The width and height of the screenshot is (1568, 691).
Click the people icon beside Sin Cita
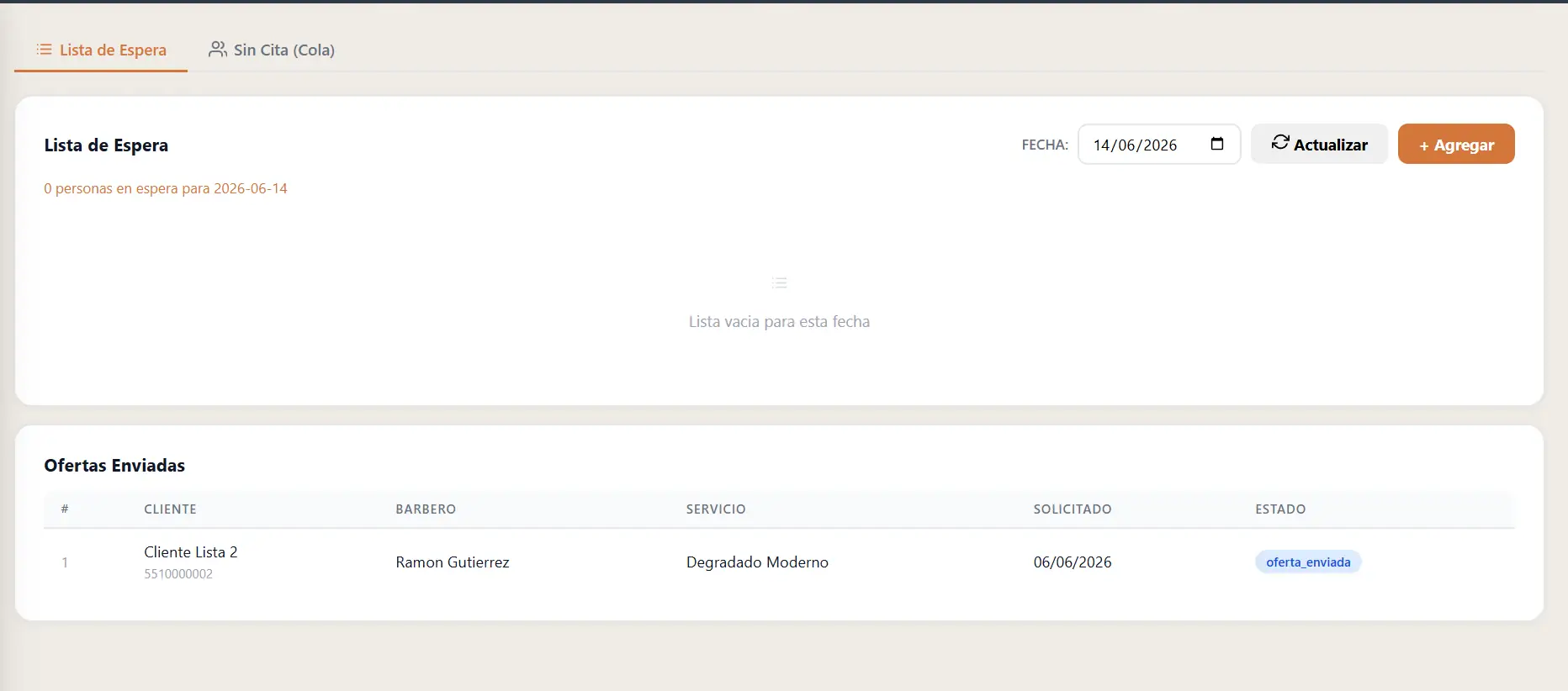218,50
